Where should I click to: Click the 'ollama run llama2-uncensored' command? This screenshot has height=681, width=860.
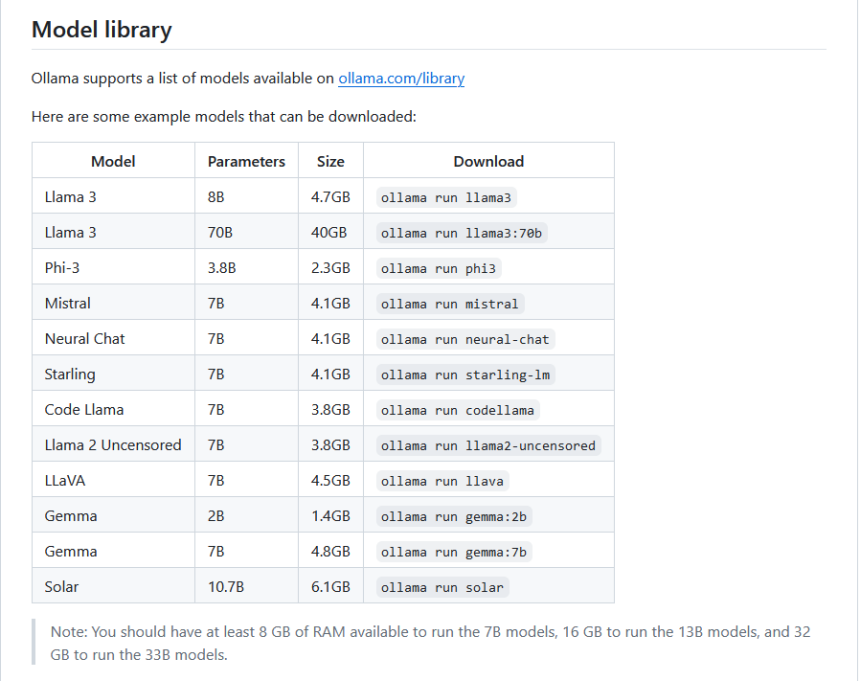click(488, 445)
